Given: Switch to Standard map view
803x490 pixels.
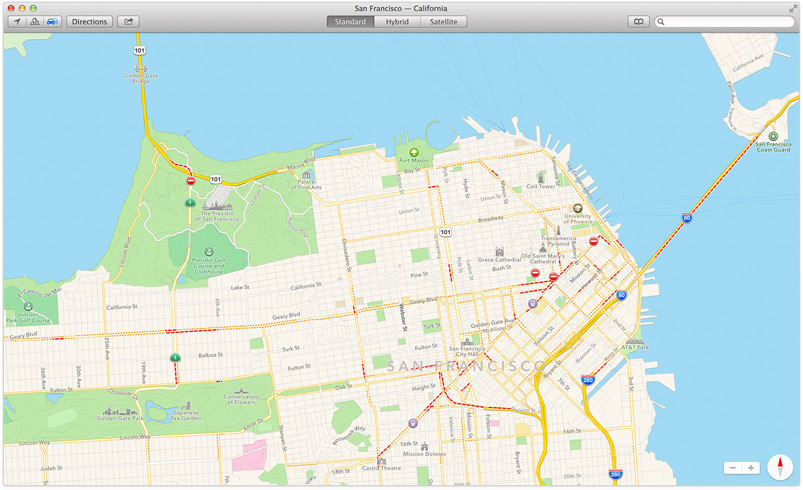Looking at the screenshot, I should (350, 21).
